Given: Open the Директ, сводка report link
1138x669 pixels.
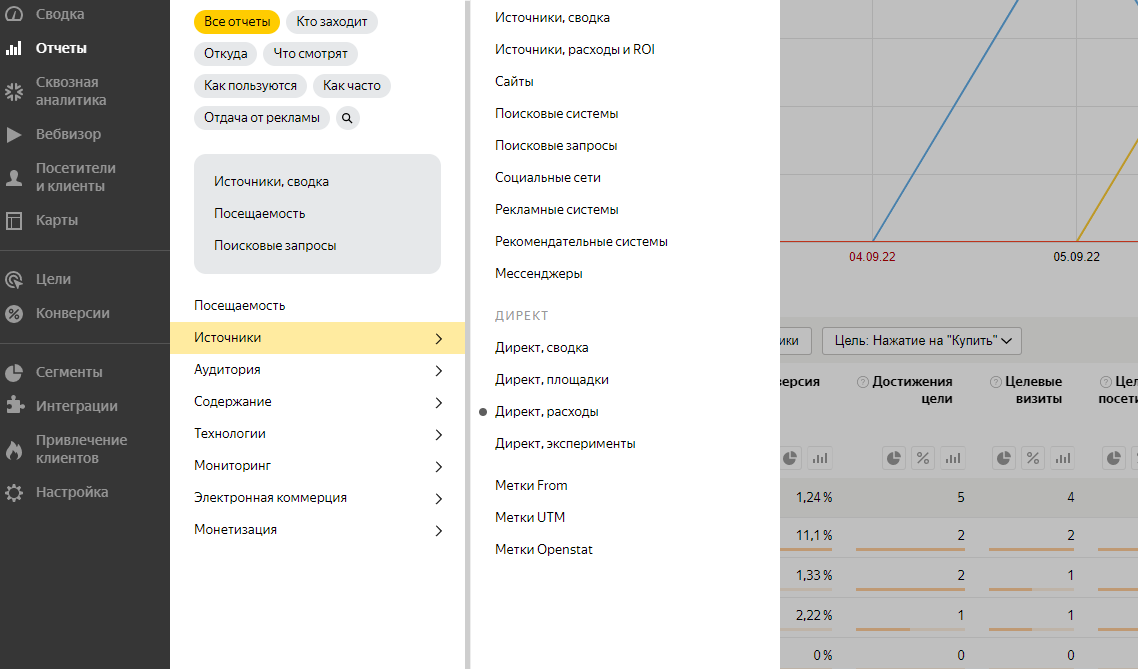Looking at the screenshot, I should tap(541, 348).
